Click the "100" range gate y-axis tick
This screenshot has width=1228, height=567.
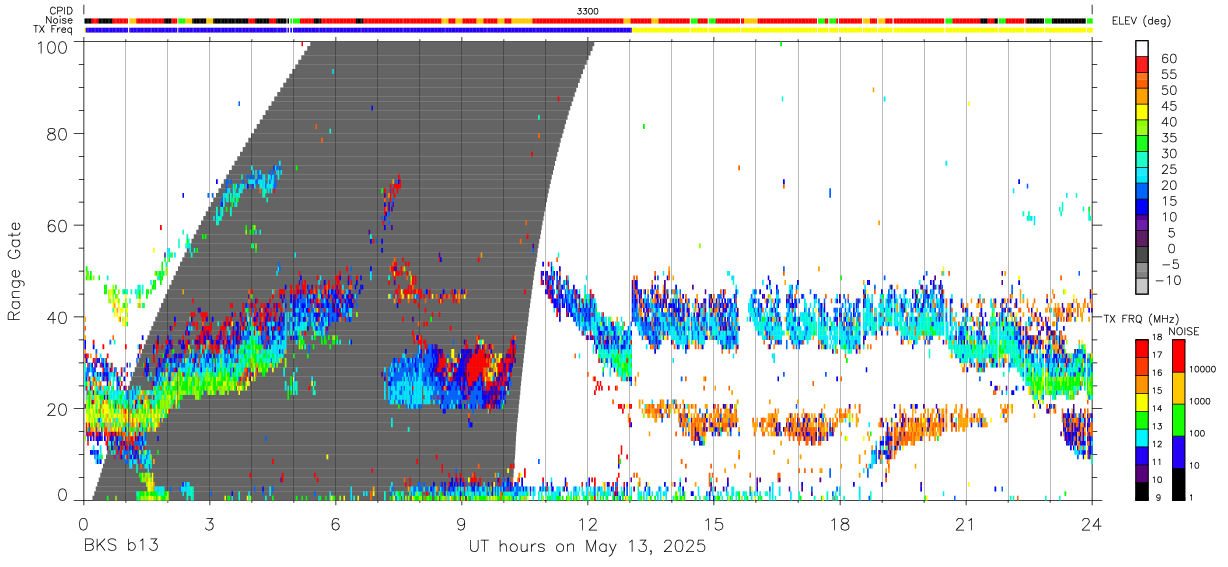[54, 45]
